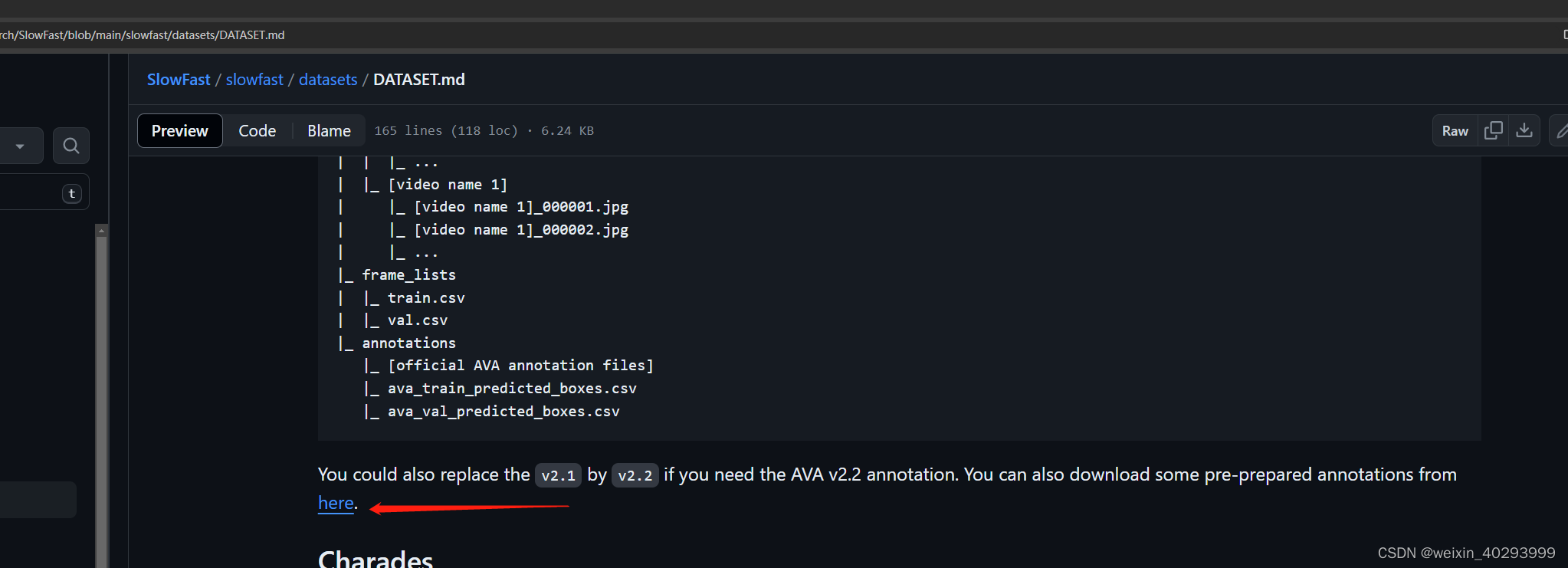Click '[video name 1]_000002.jpg' text

point(521,230)
